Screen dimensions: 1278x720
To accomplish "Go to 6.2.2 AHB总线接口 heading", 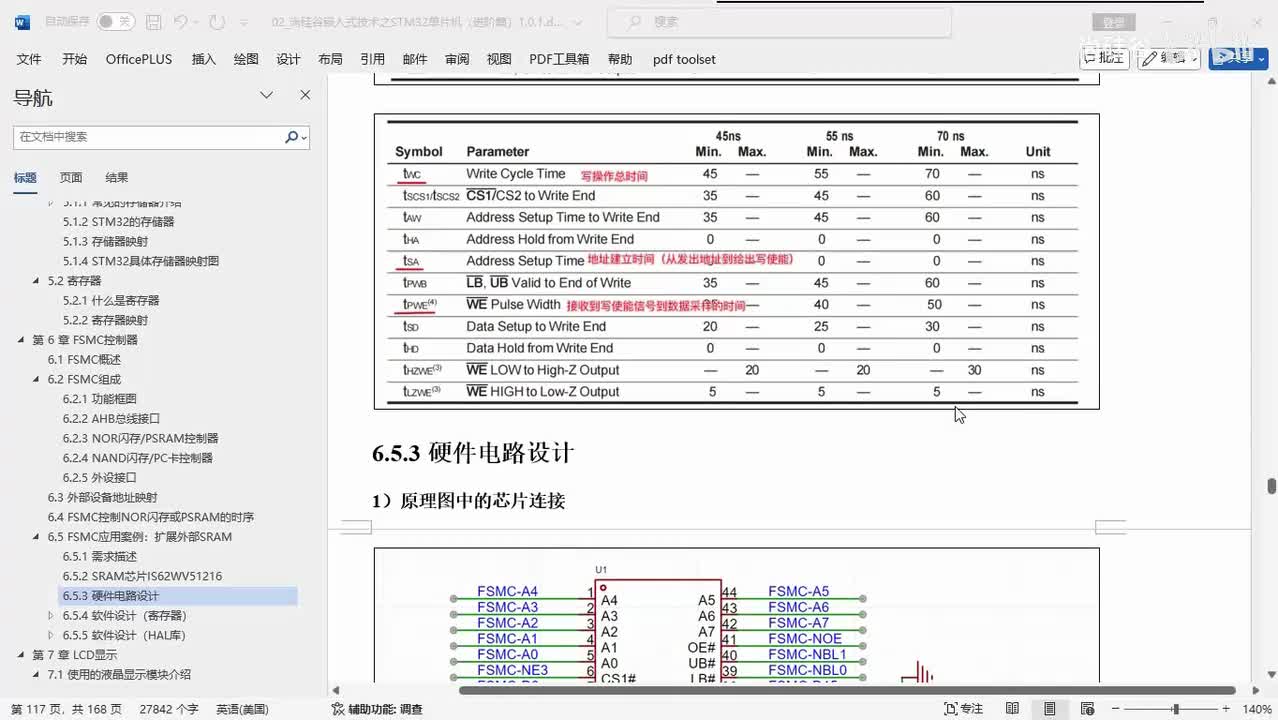I will tap(111, 418).
